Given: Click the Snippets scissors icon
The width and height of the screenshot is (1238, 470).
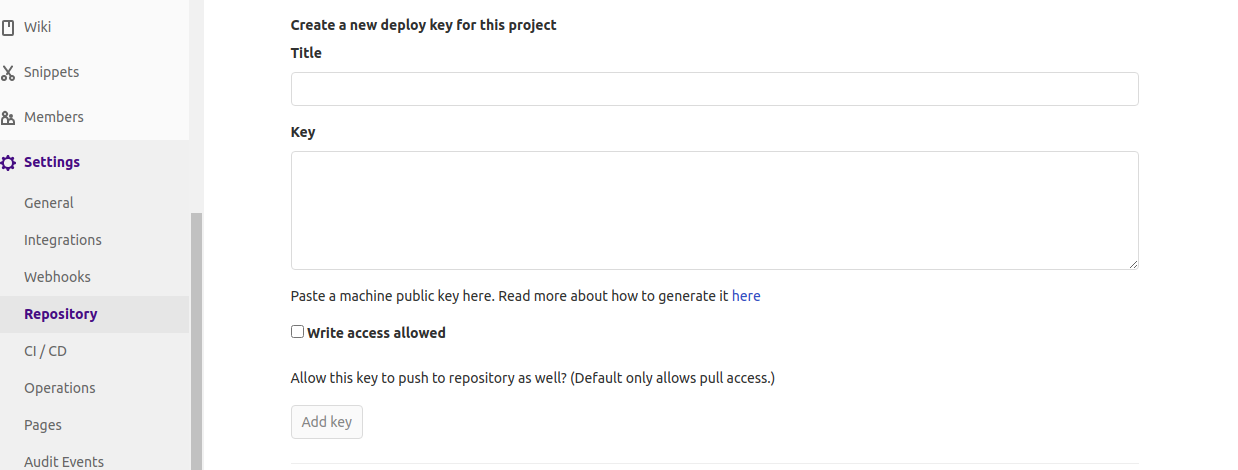Looking at the screenshot, I should [8, 72].
